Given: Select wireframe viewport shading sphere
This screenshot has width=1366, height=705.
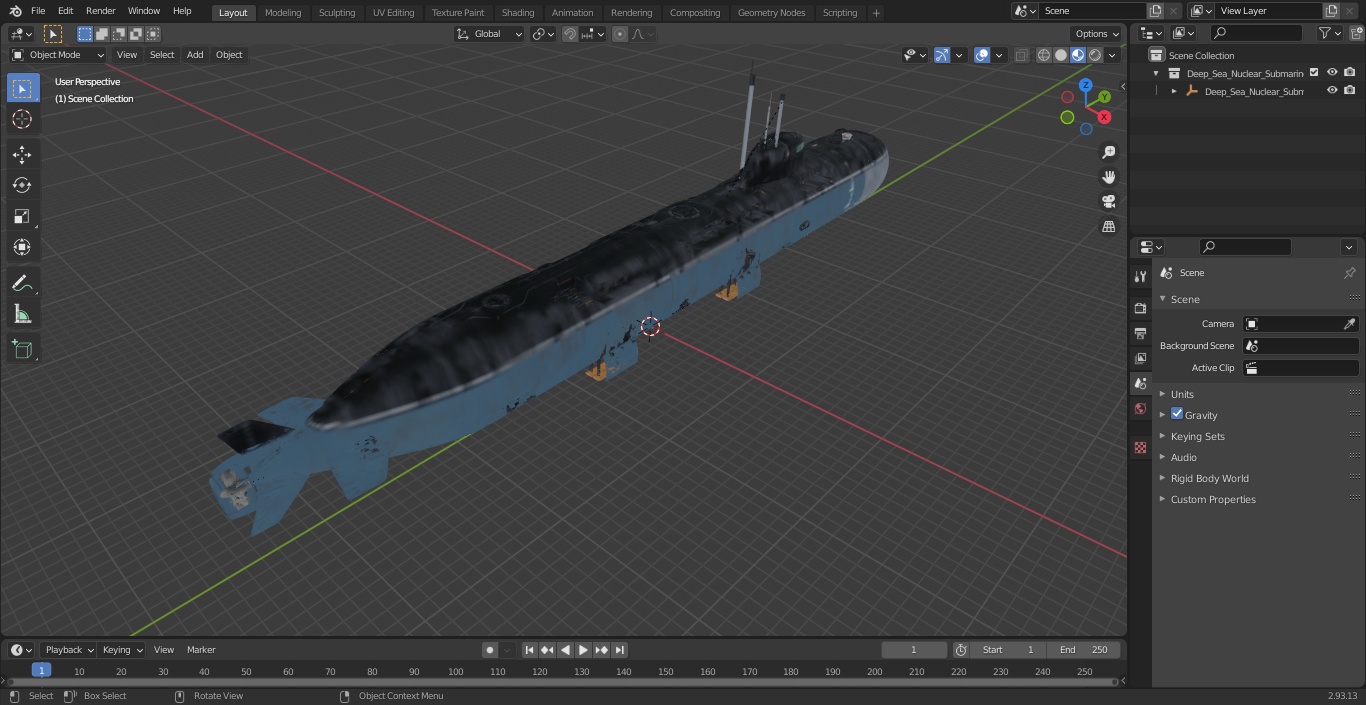Looking at the screenshot, I should click(1044, 55).
